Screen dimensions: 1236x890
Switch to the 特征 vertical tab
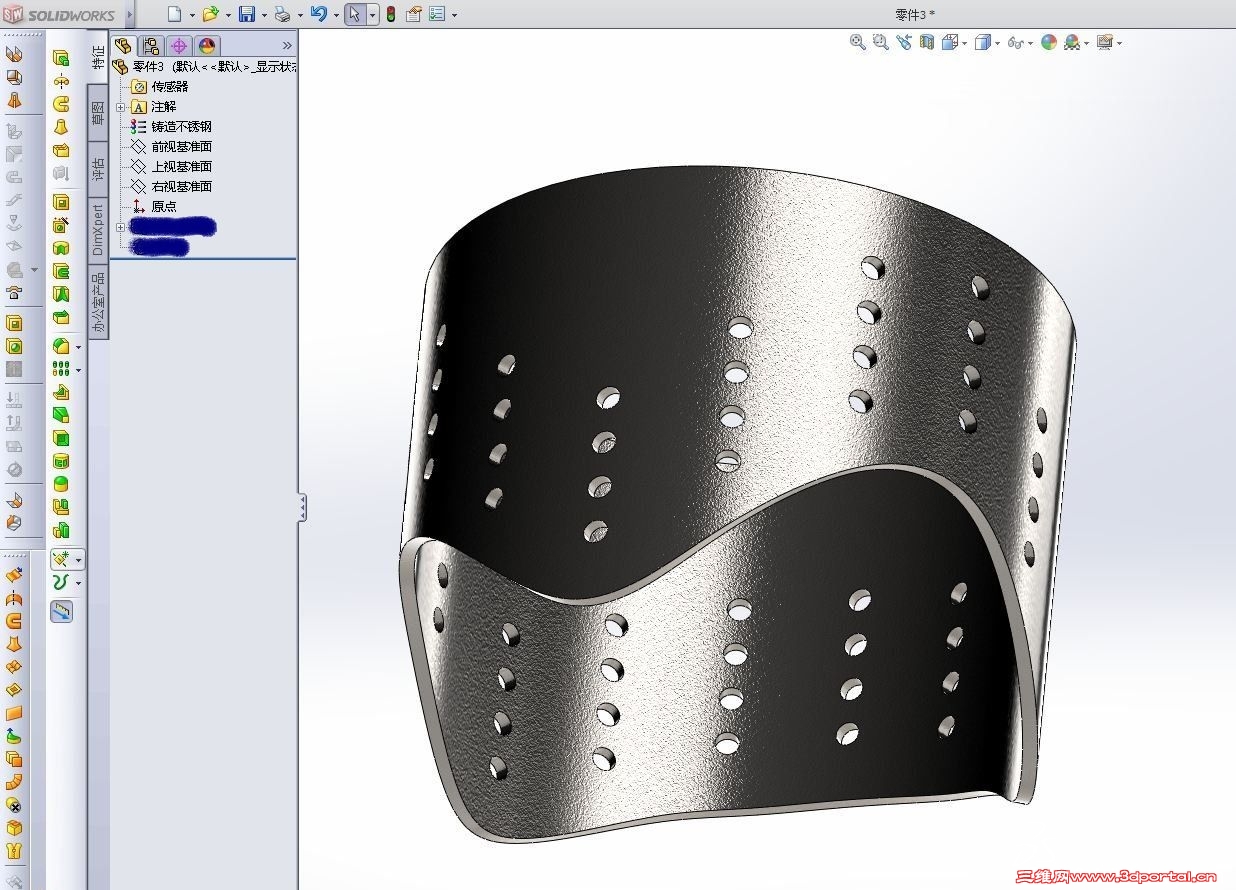coord(98,57)
